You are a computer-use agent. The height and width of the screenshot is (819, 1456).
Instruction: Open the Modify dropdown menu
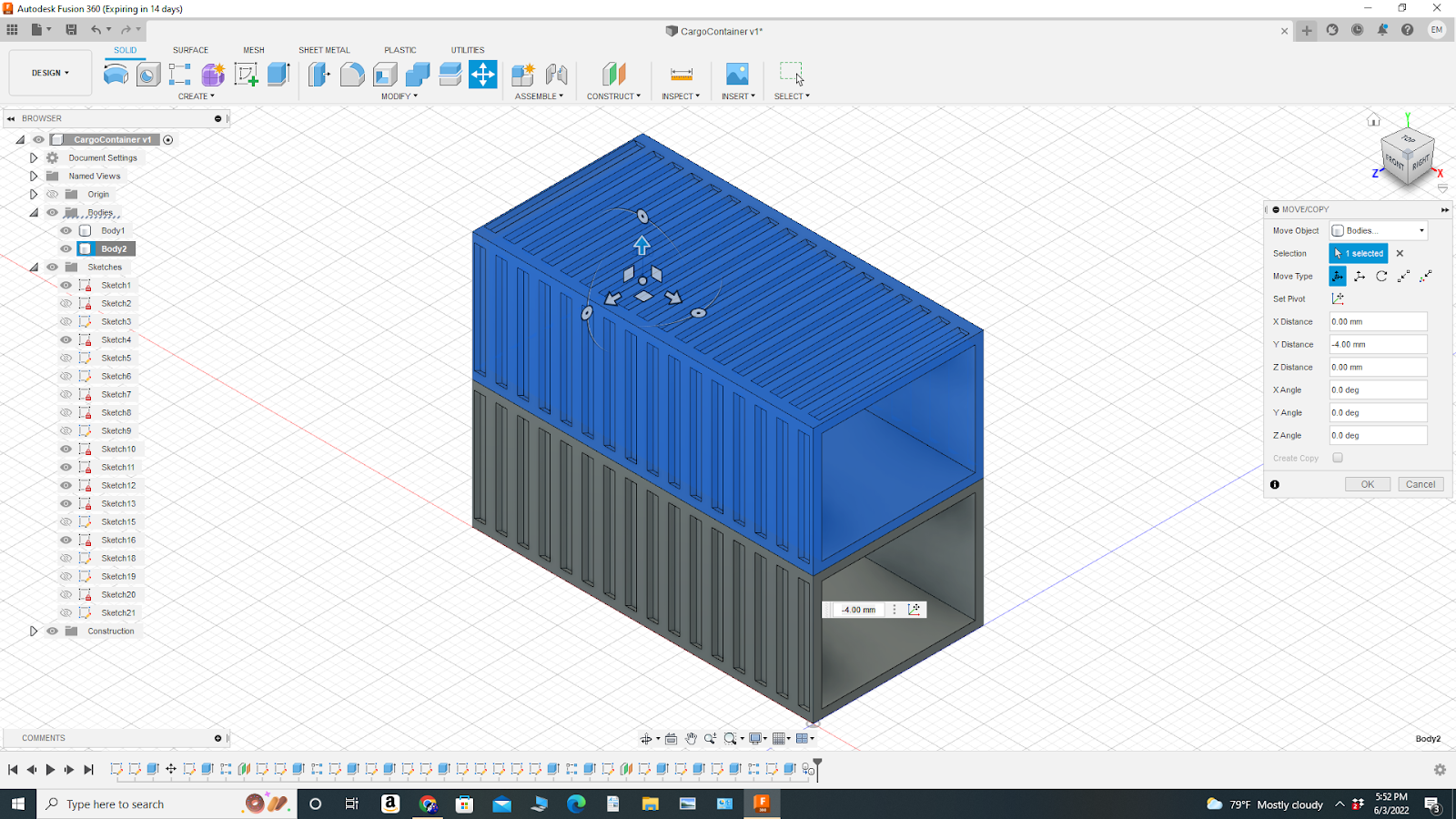pos(399,96)
